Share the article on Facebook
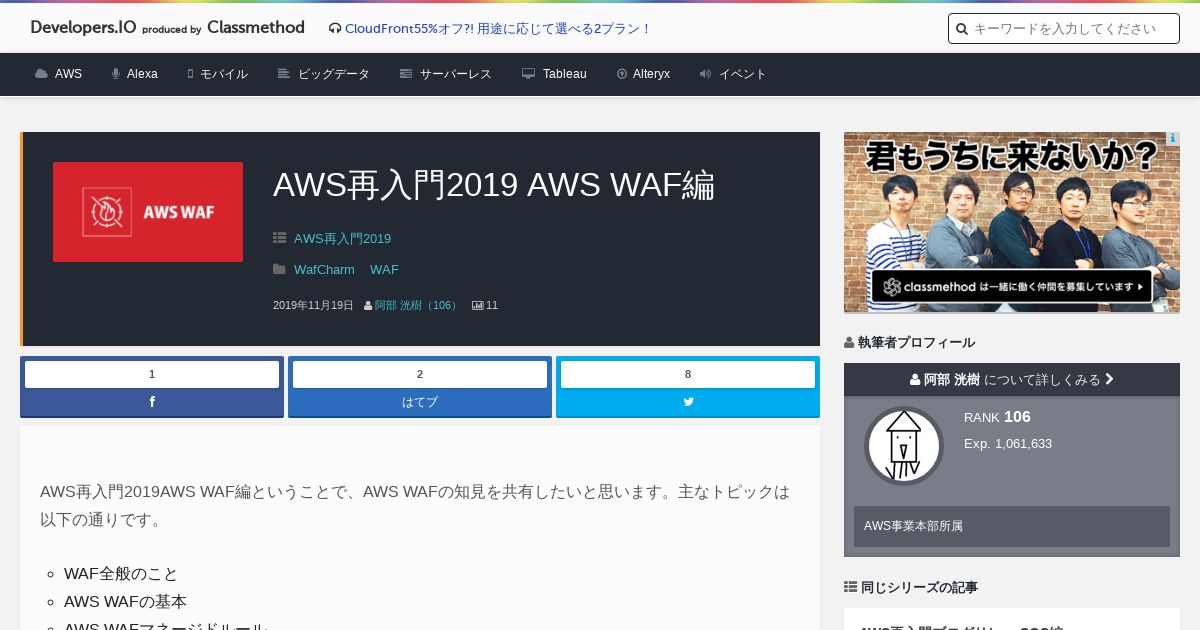Viewport: 1200px width, 630px height. [x=152, y=402]
